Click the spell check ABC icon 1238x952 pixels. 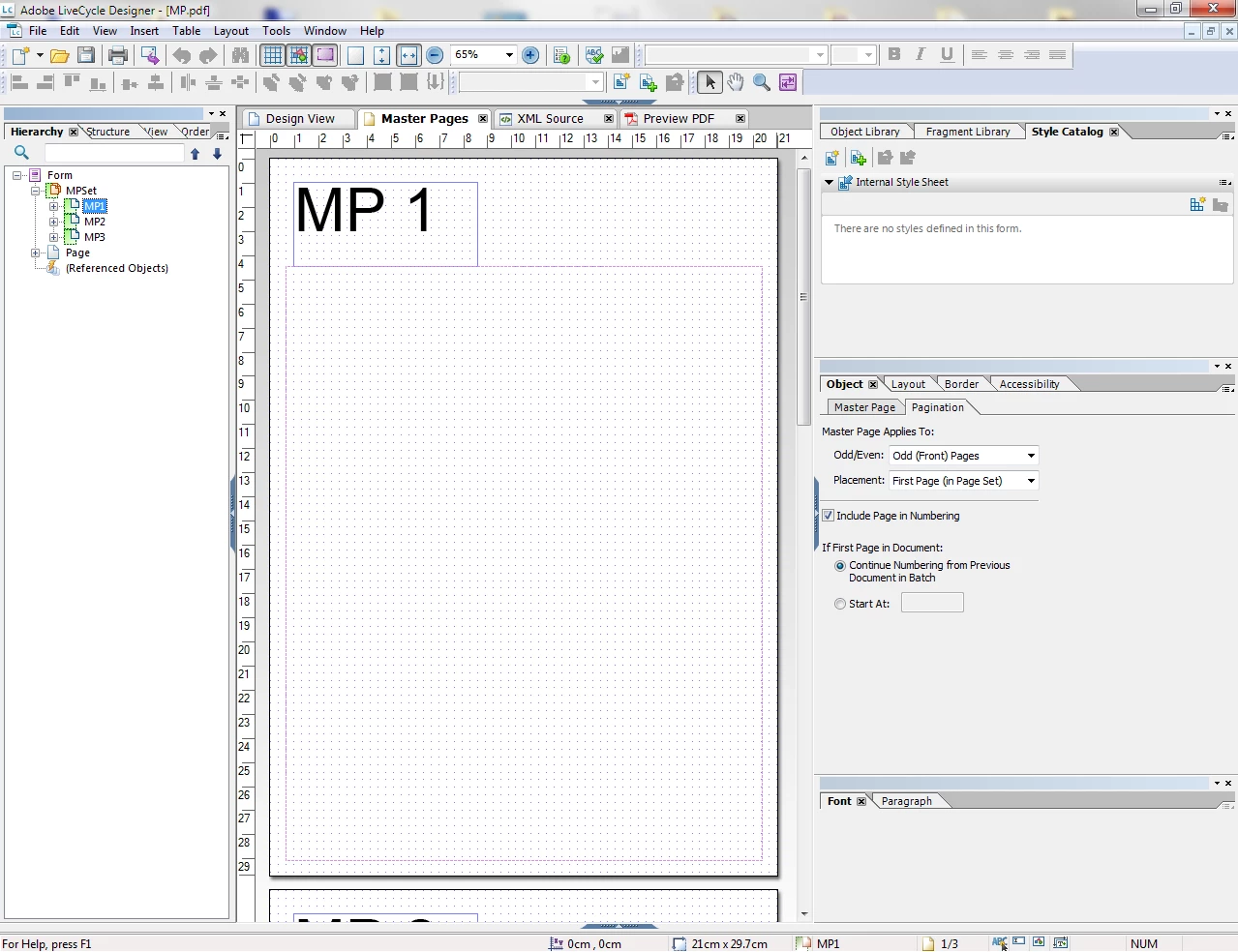click(594, 55)
